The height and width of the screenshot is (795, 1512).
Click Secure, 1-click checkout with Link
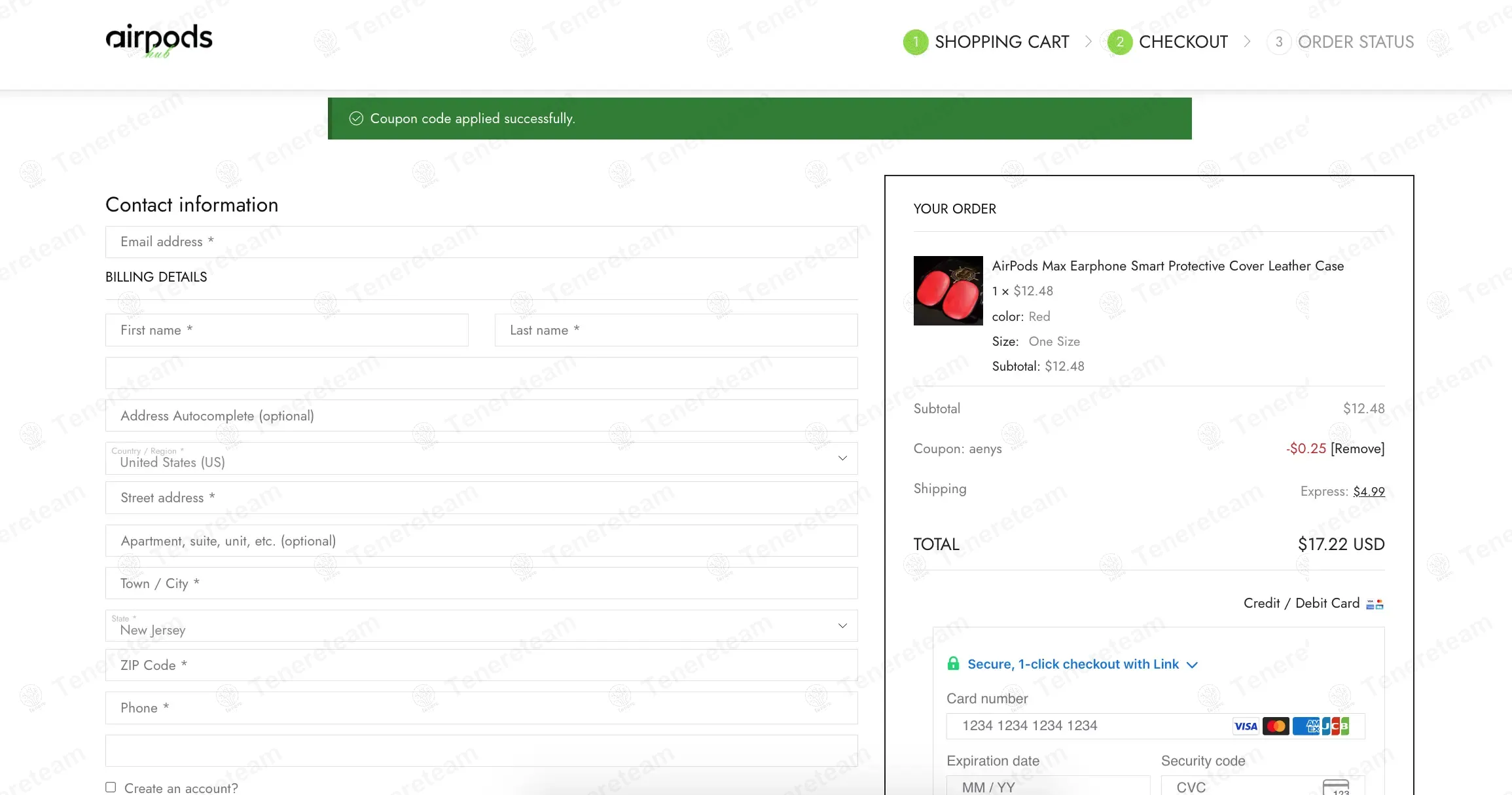[x=1073, y=664]
